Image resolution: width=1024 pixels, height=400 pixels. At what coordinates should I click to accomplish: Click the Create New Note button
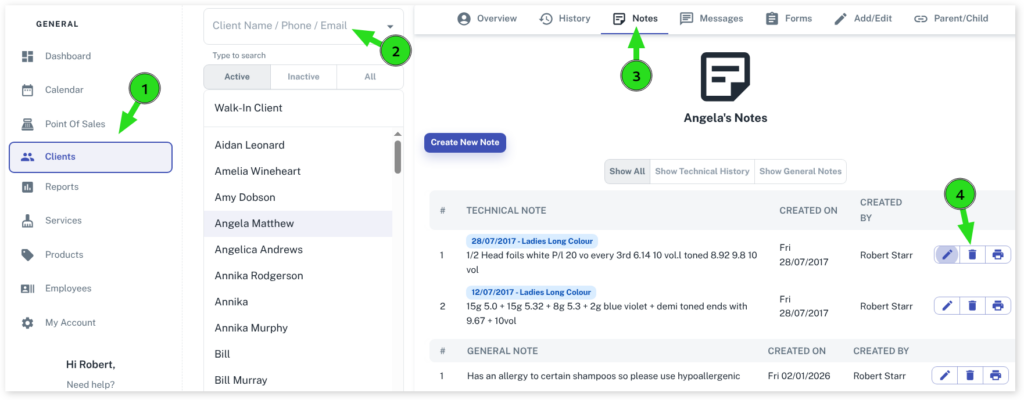pos(465,143)
